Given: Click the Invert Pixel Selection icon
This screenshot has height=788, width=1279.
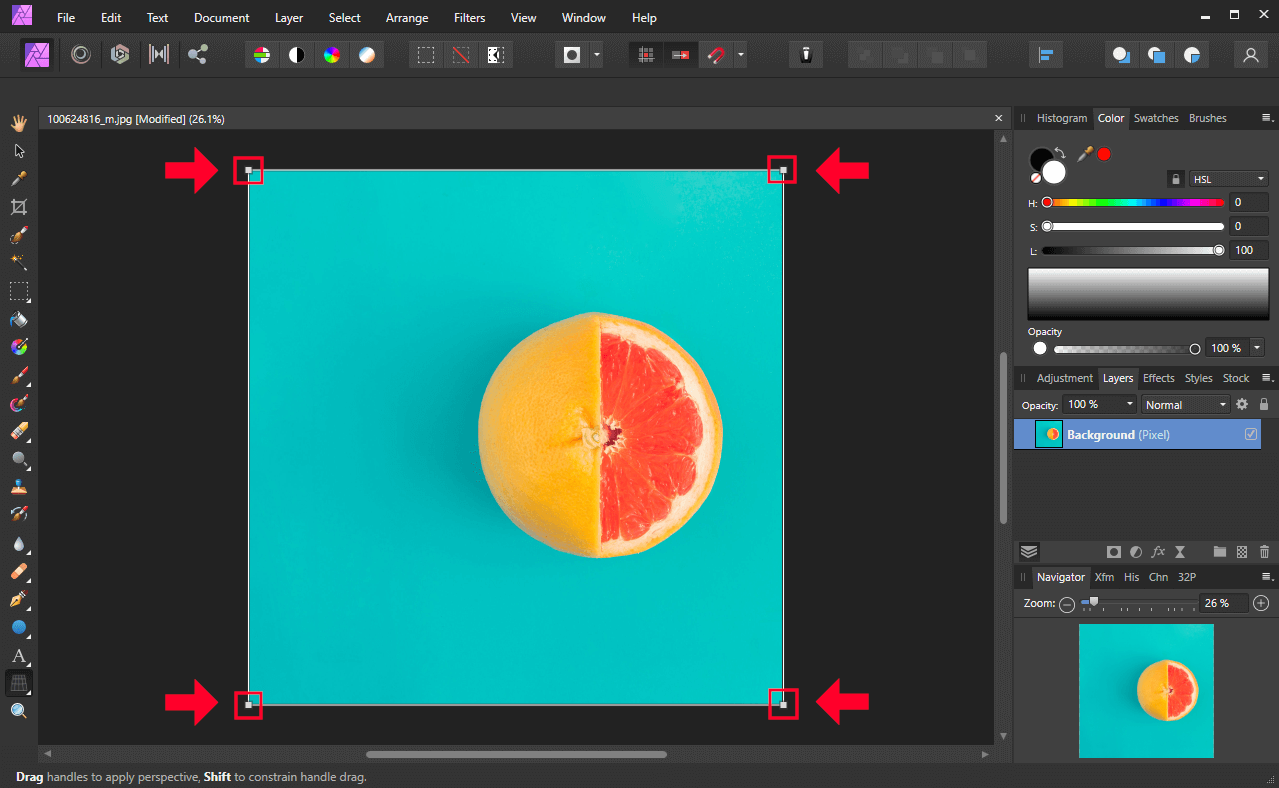Looking at the screenshot, I should pyautogui.click(x=494, y=55).
